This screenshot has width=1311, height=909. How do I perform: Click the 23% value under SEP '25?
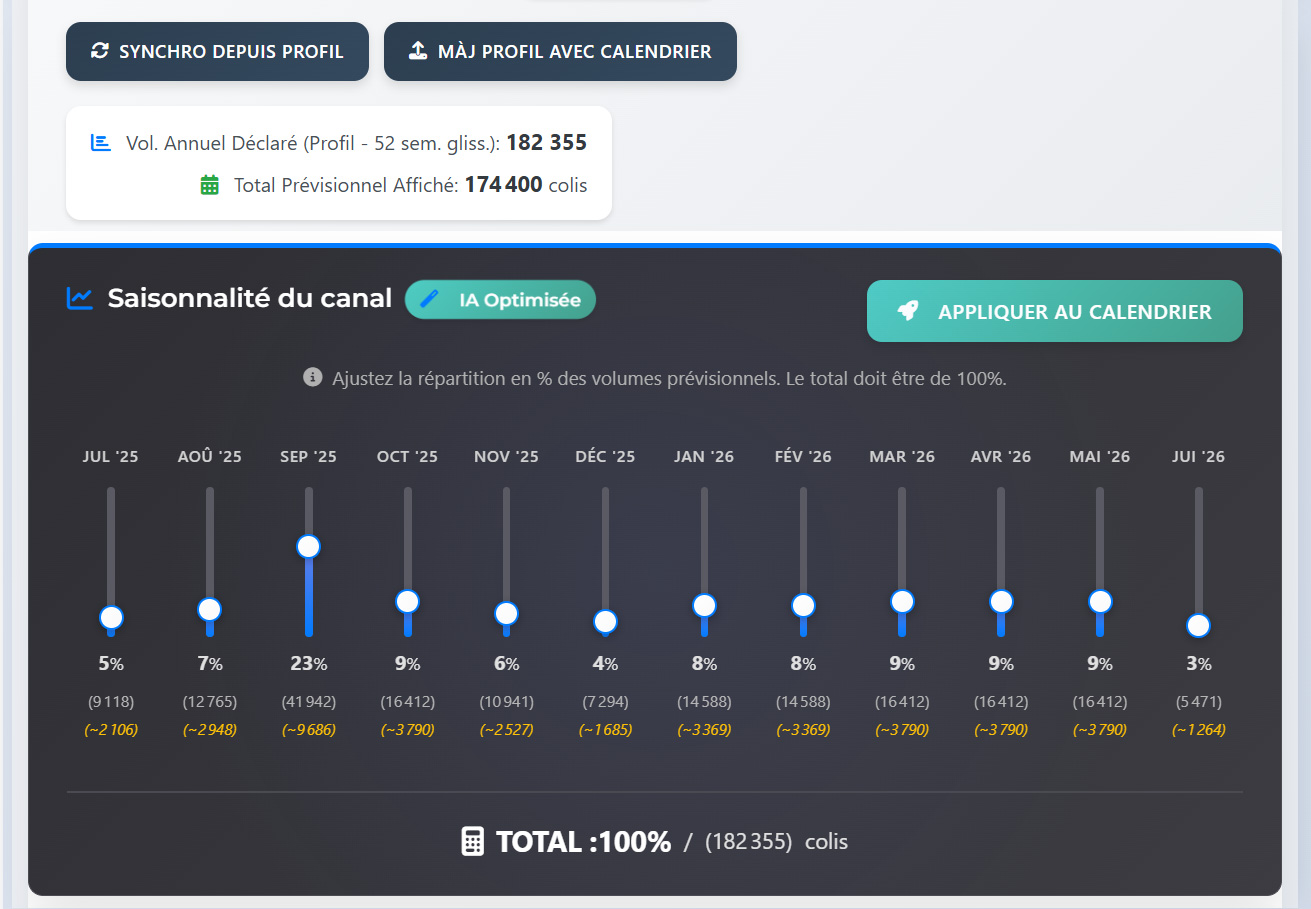click(x=308, y=663)
